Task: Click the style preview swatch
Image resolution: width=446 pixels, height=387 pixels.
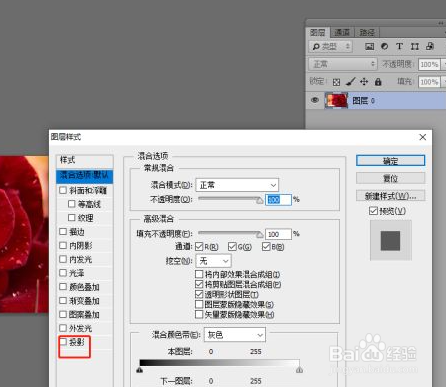Action: pyautogui.click(x=391, y=241)
